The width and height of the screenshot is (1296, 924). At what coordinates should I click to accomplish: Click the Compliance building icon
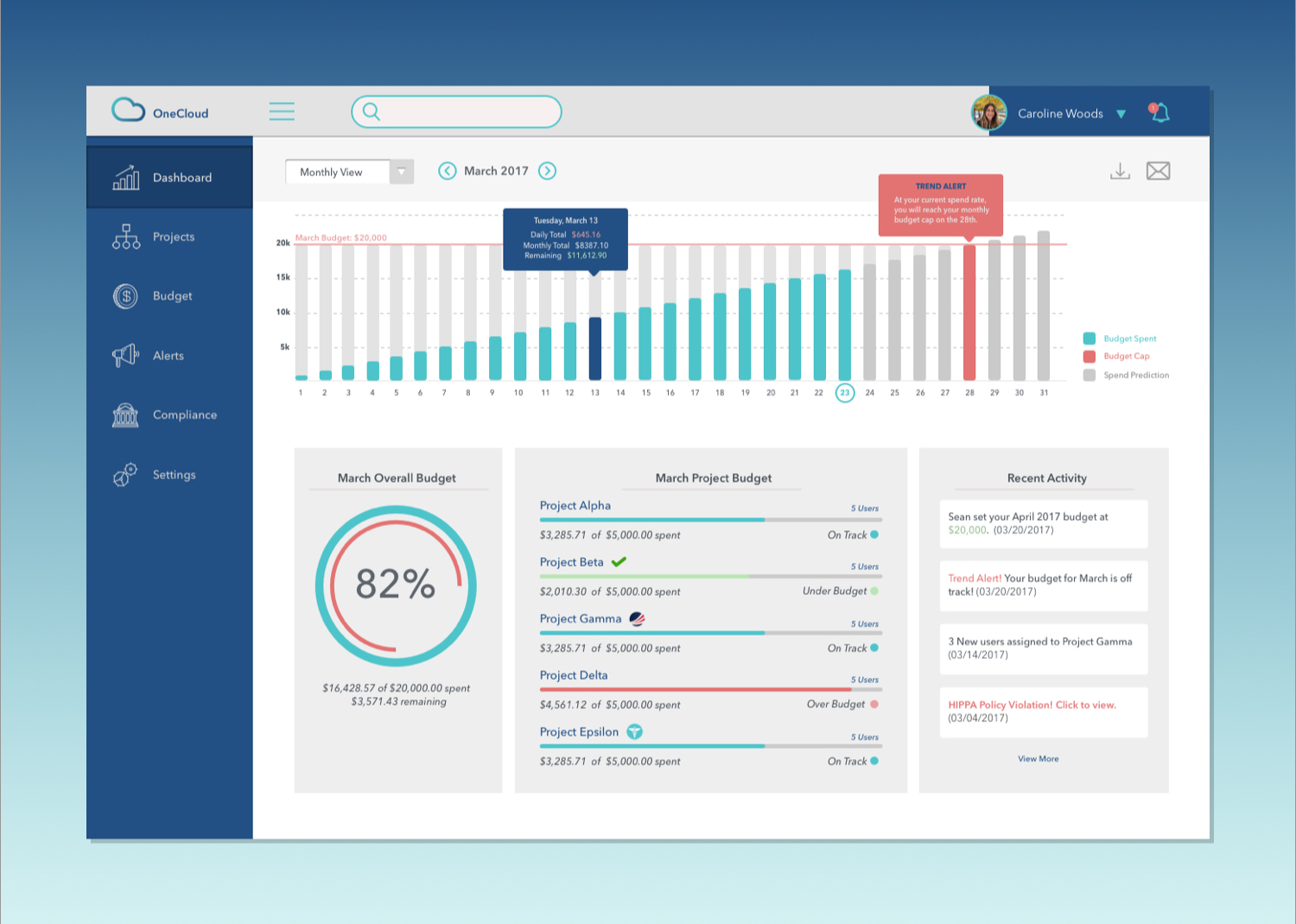click(x=125, y=415)
